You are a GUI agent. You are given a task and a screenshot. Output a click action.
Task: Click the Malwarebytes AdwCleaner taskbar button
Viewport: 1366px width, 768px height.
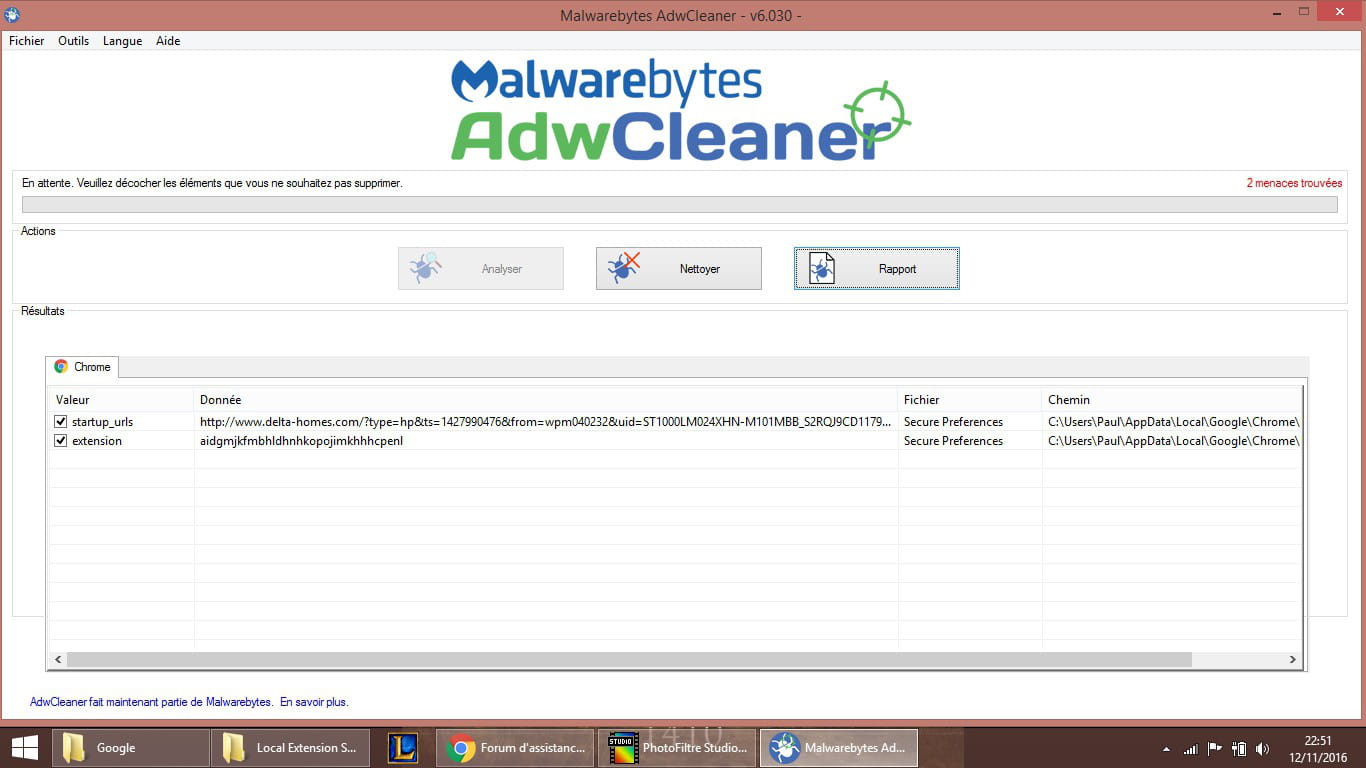pos(839,748)
